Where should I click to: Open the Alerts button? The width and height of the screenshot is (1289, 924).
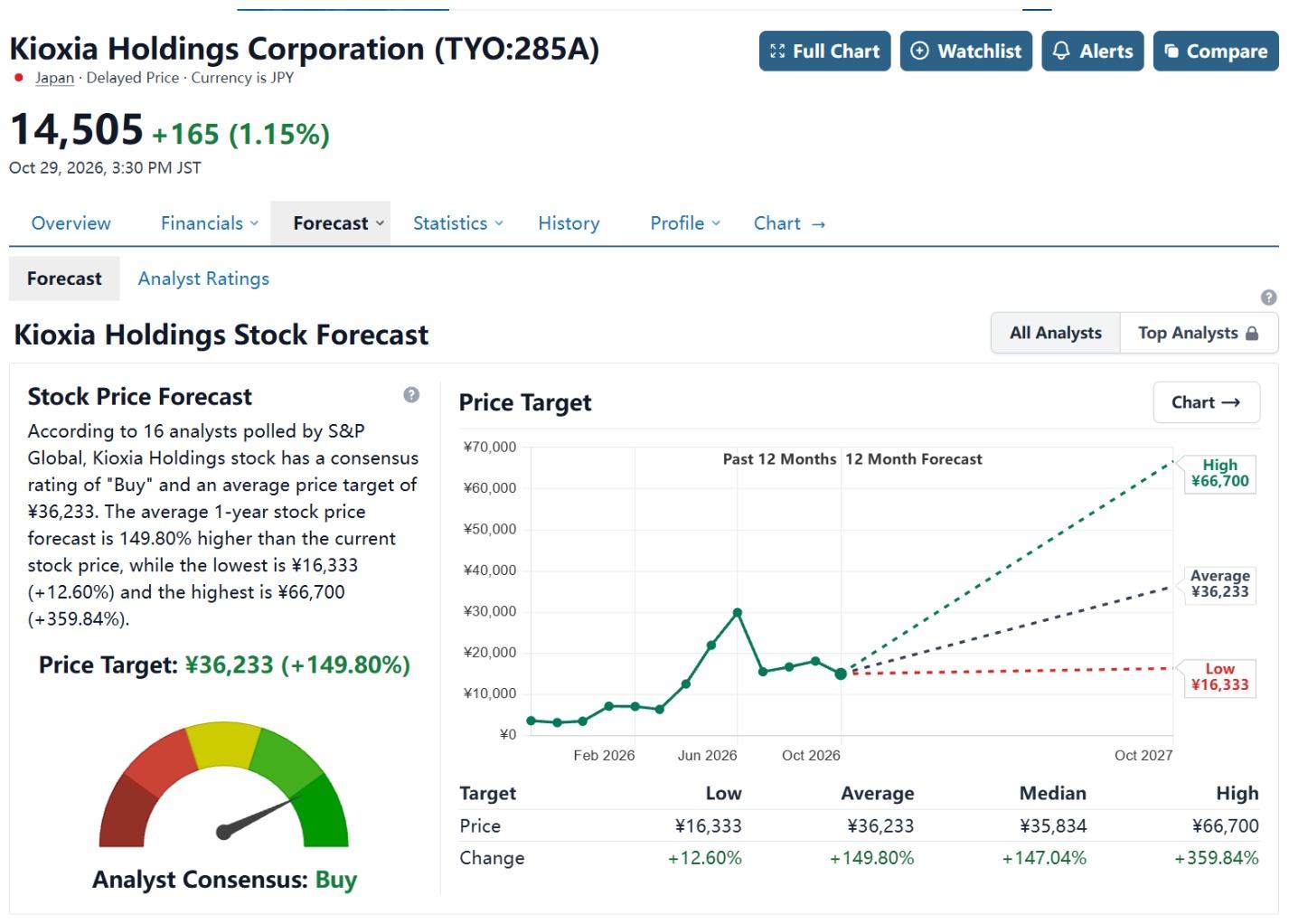tap(1093, 52)
